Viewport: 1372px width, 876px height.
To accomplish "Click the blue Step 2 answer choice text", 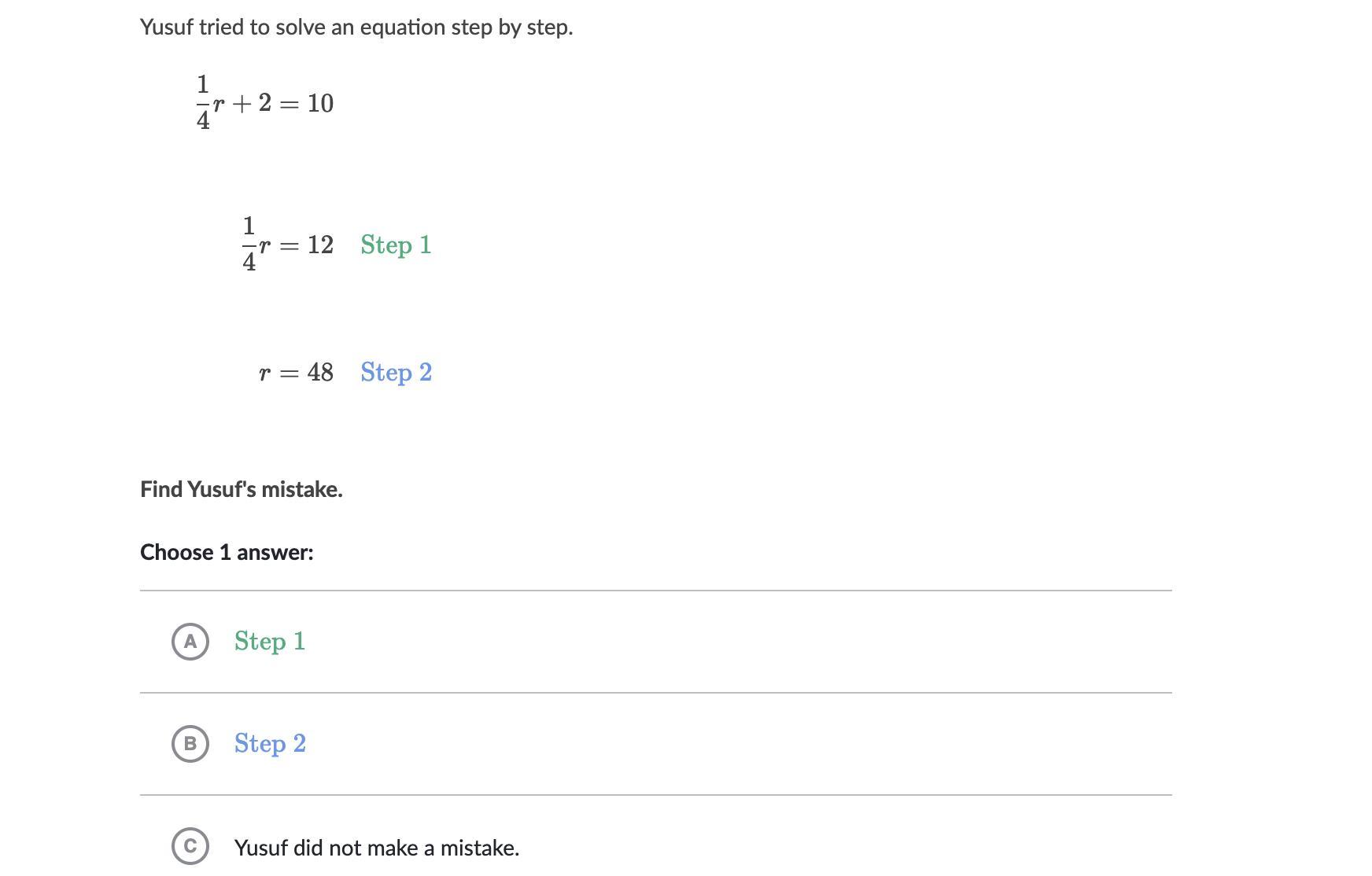I will coord(270,744).
